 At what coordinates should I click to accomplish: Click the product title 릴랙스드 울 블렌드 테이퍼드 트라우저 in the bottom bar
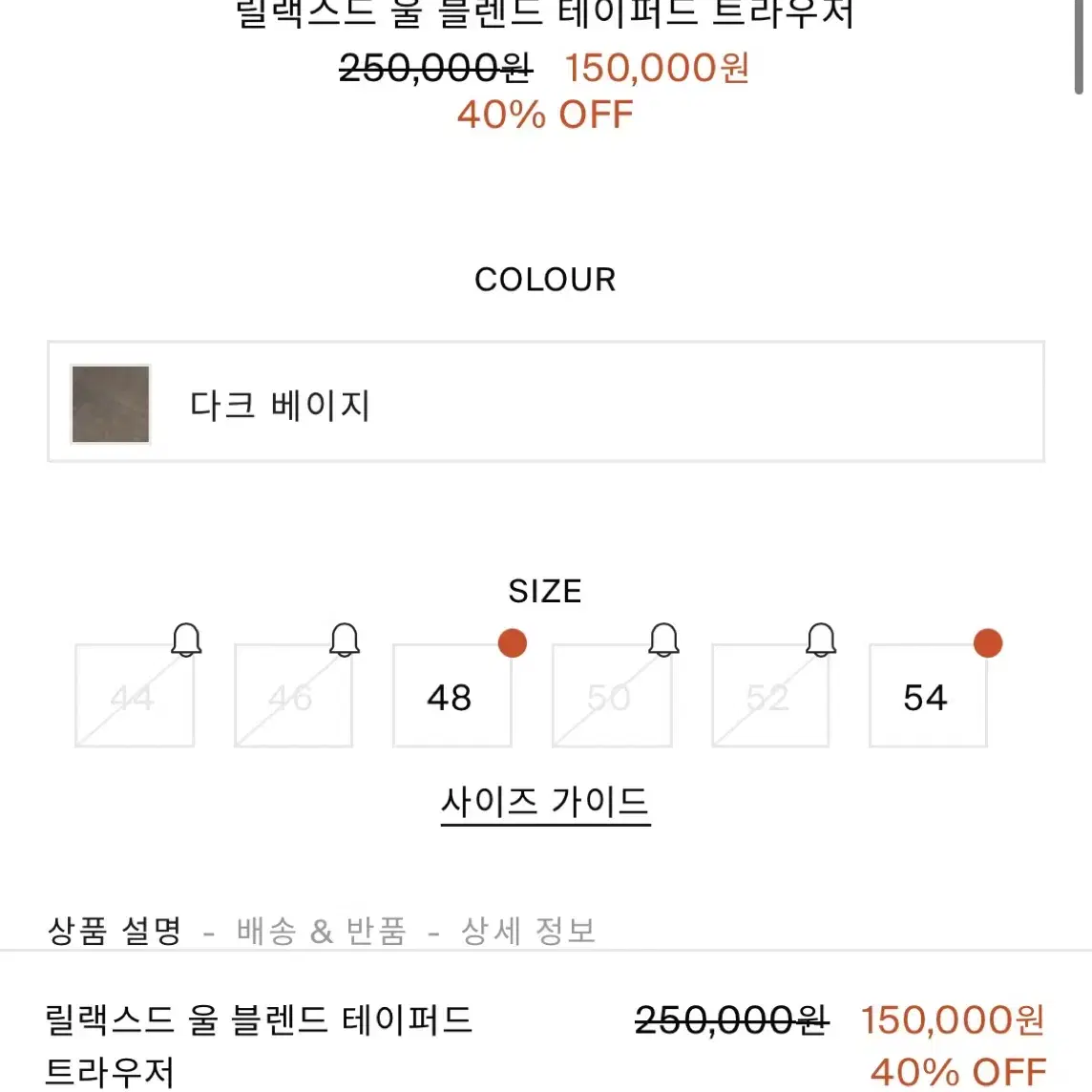coord(259,1046)
